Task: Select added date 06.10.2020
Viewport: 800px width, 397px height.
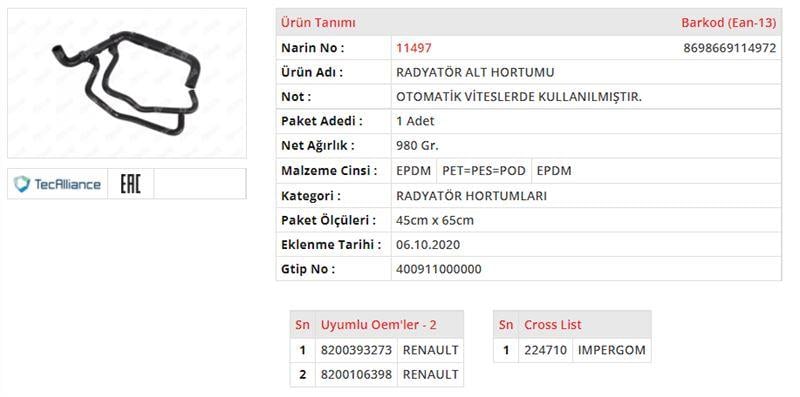Action: 428,245
